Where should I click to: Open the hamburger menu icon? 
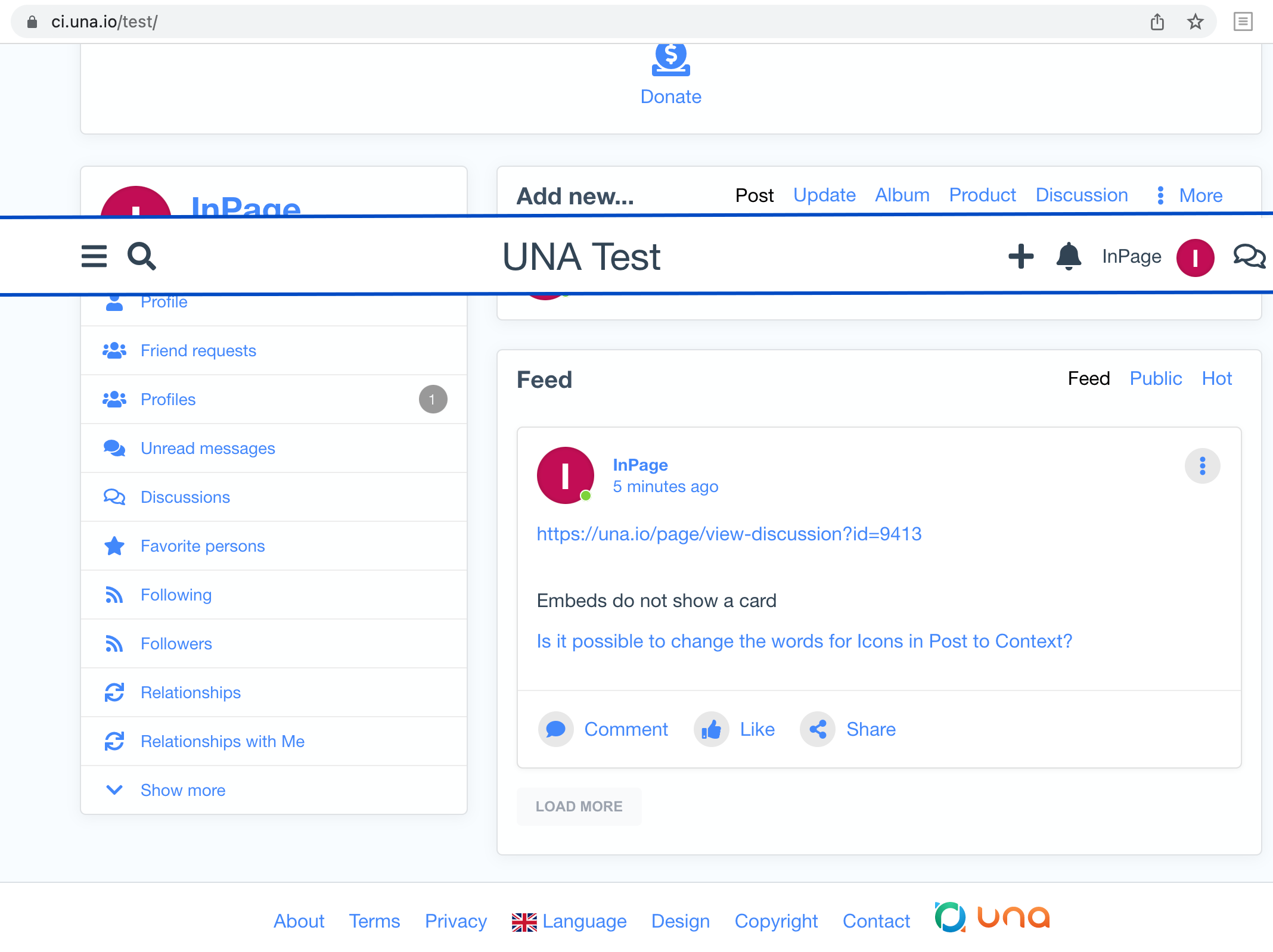pos(94,257)
